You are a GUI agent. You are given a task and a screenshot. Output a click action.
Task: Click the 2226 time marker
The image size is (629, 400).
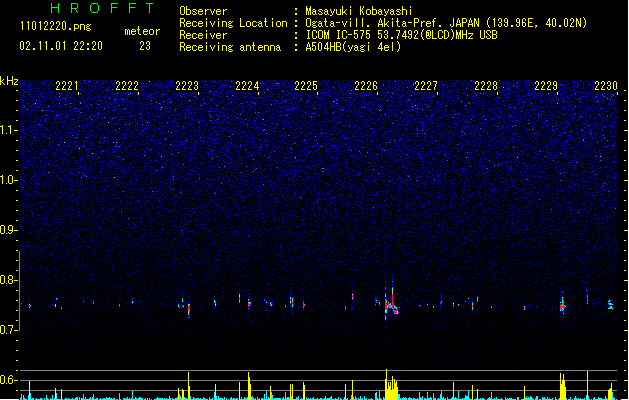[366, 86]
